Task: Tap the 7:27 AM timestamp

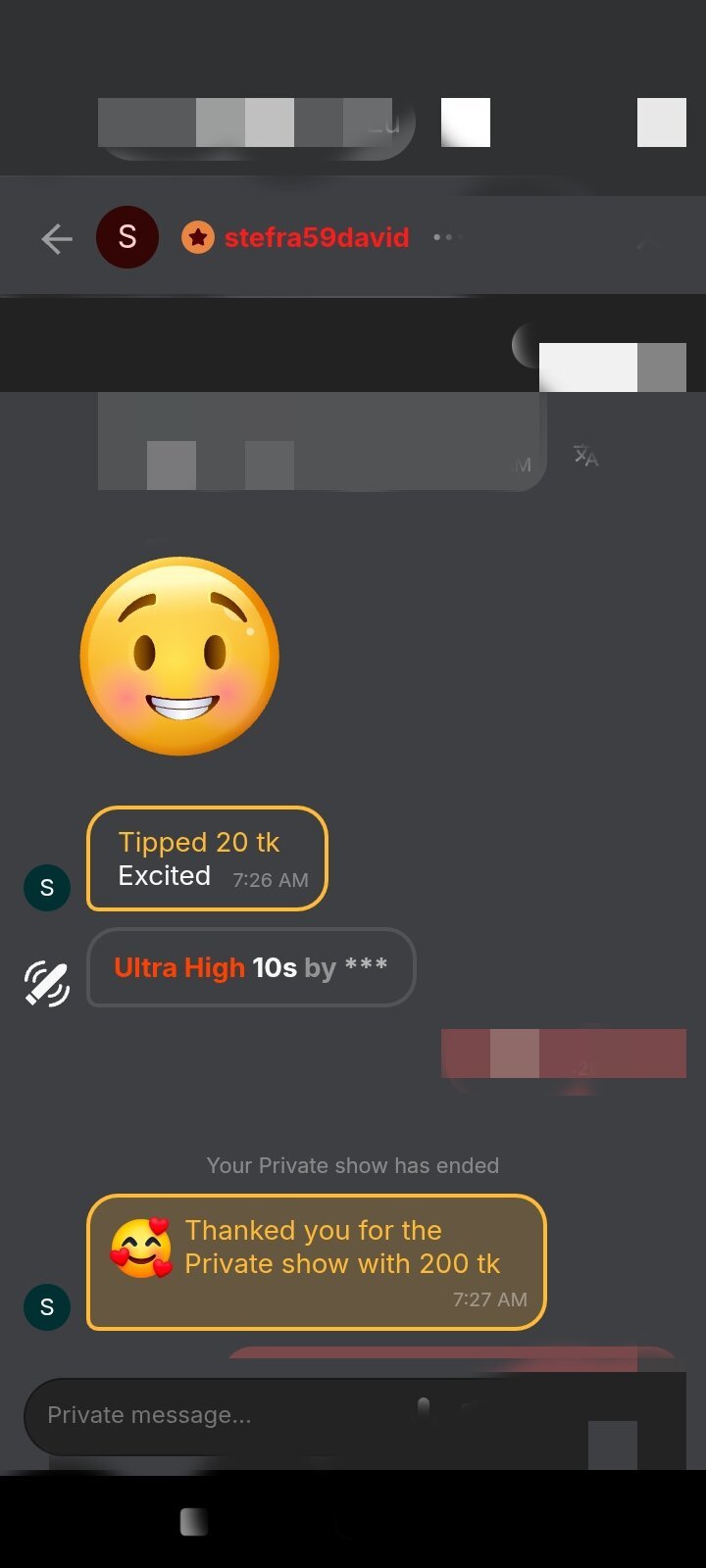Action: [490, 1299]
